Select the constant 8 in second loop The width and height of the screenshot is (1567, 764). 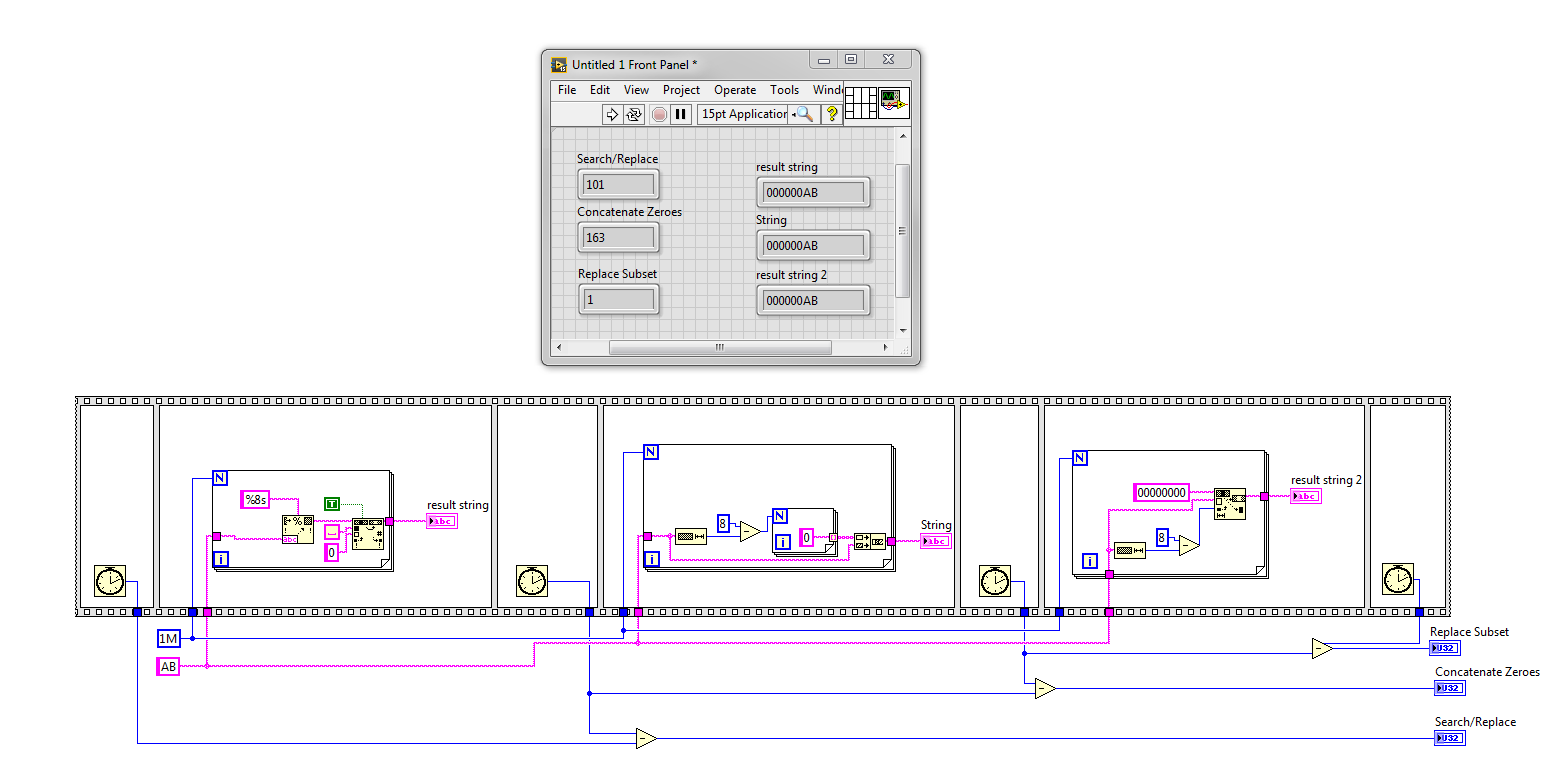[723, 522]
